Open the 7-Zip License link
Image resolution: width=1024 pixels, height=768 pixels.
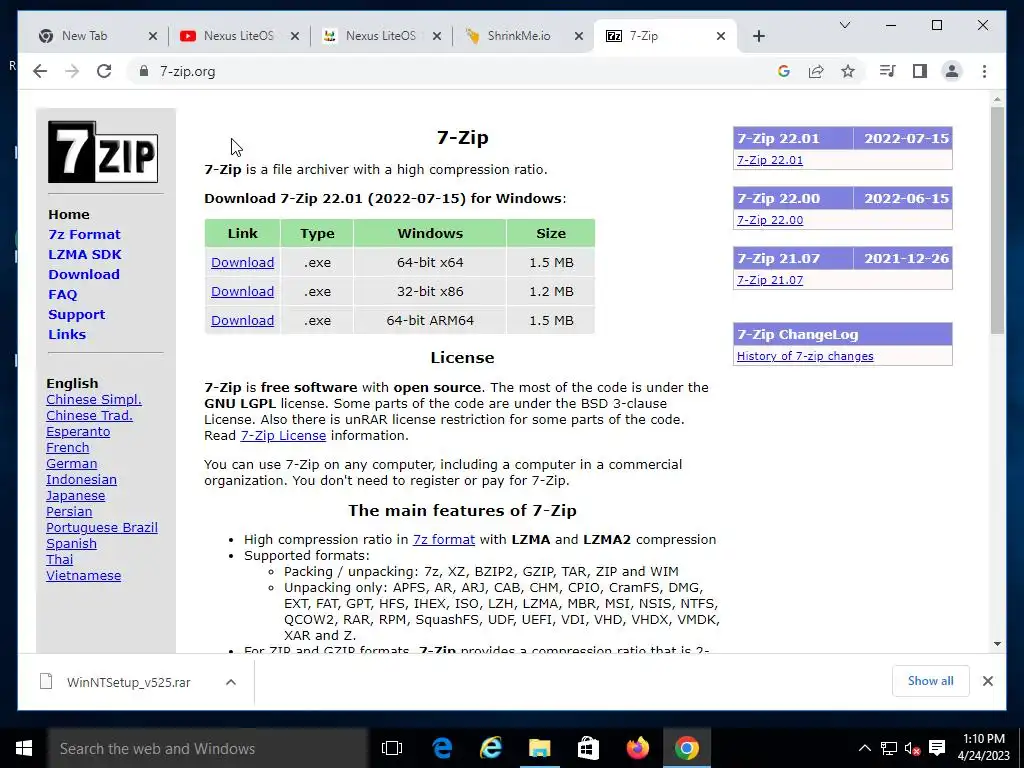[283, 436]
